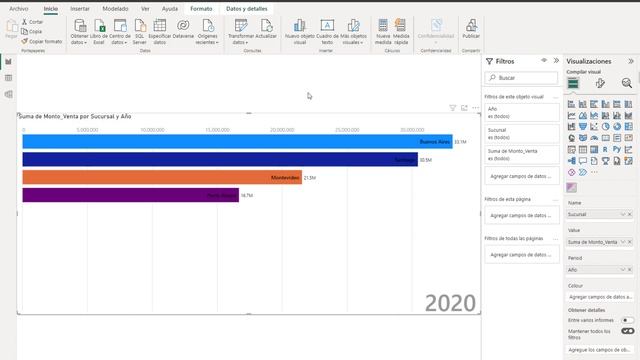The width and height of the screenshot is (640, 360).
Task: Open the model view icon in sidebar
Action: click(x=8, y=94)
